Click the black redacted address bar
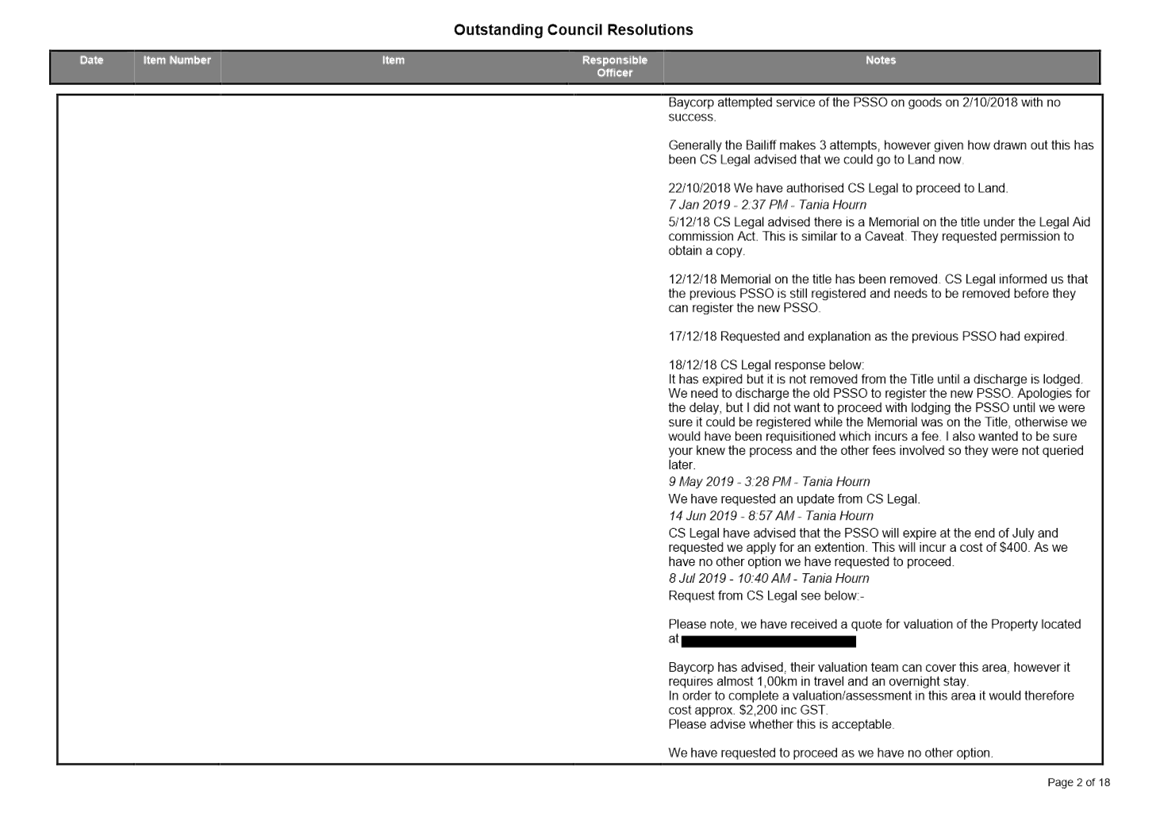Screen dimensions: 1160x821 pos(769,641)
